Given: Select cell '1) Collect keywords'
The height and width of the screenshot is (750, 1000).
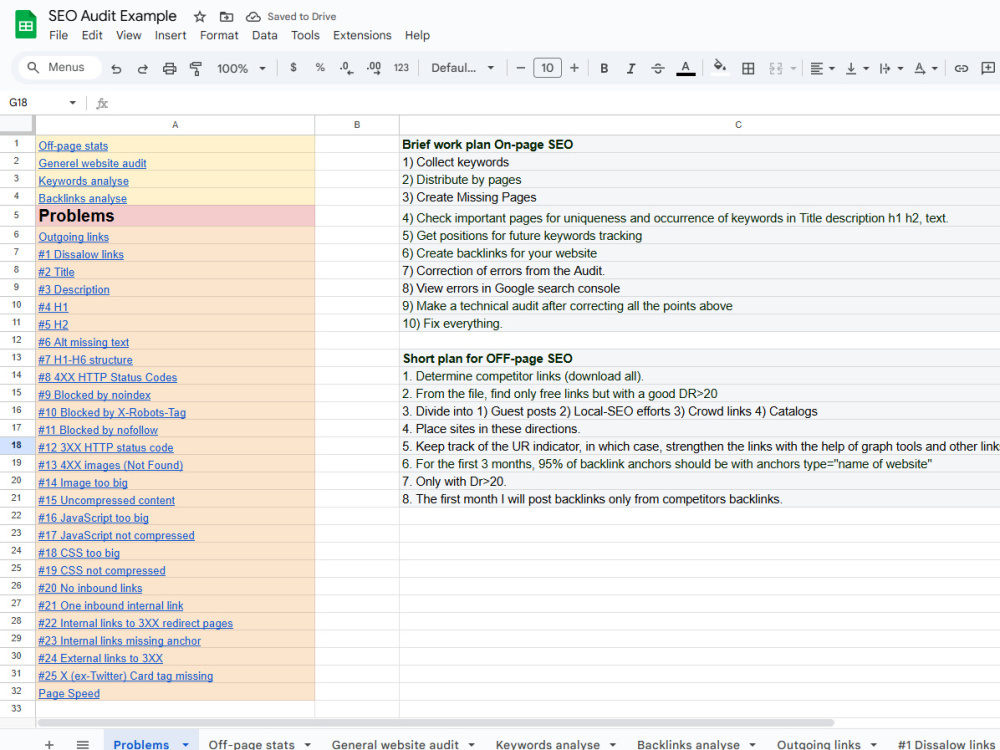Looking at the screenshot, I should tap(700, 162).
